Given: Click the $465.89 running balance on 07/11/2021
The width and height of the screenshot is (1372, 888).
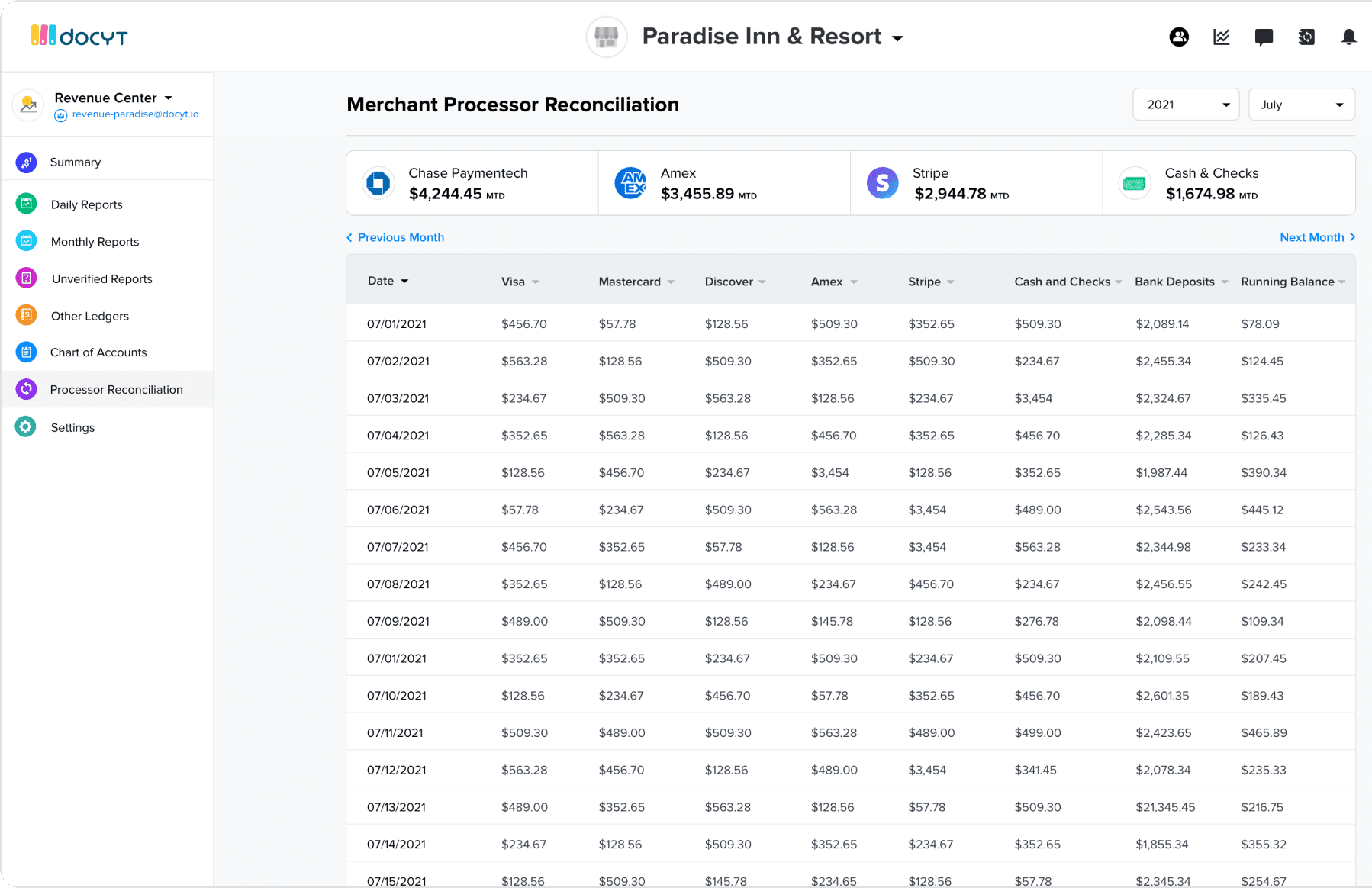Looking at the screenshot, I should coord(1264,733).
